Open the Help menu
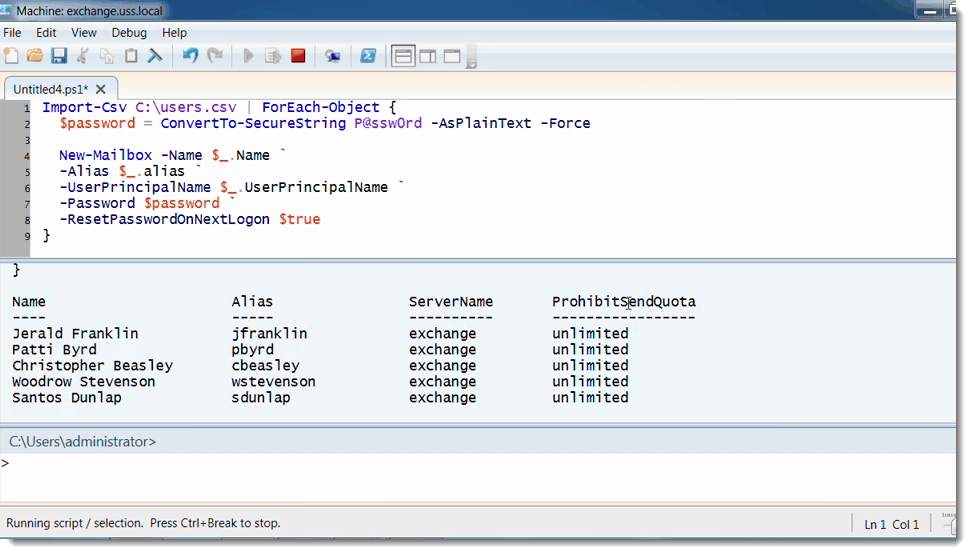 coord(174,33)
